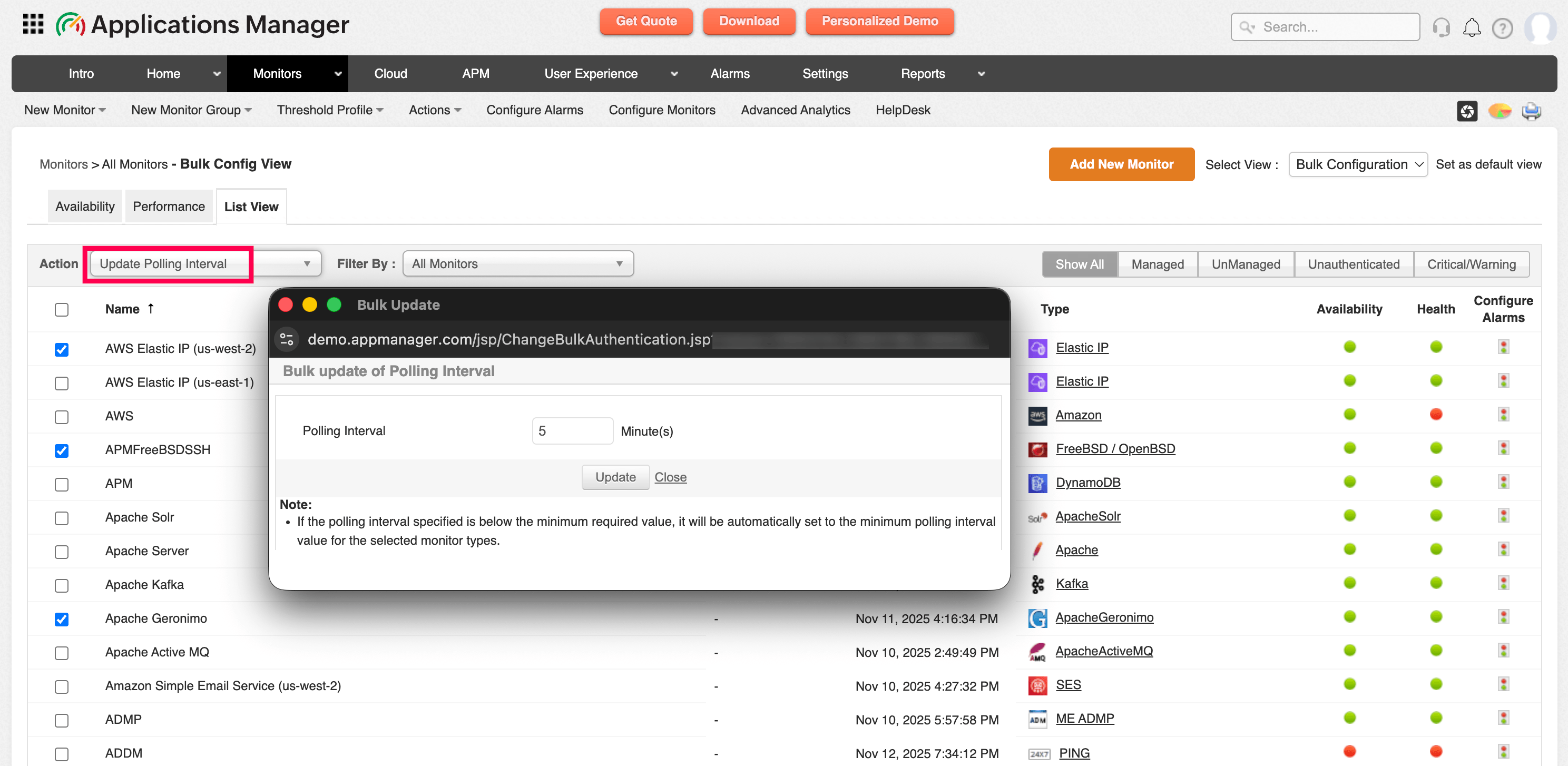Viewport: 1568px width, 766px height.
Task: Open the Action dropdown
Action: 205,264
